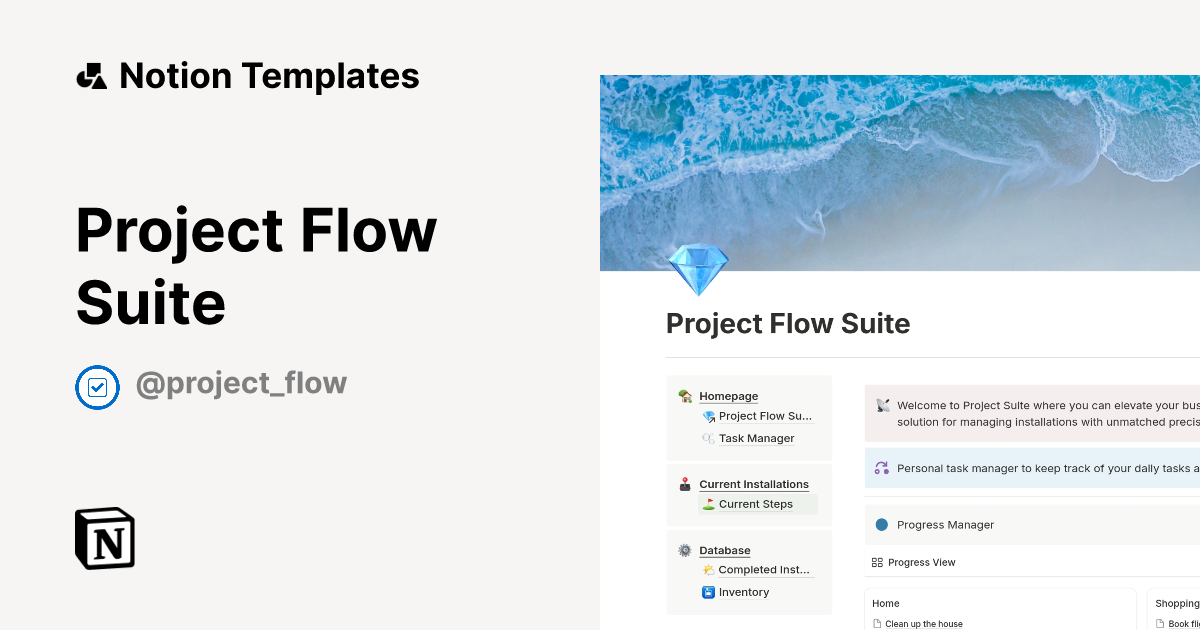The height and width of the screenshot is (630, 1200).
Task: Select the Current Steps page
Action: click(x=755, y=504)
